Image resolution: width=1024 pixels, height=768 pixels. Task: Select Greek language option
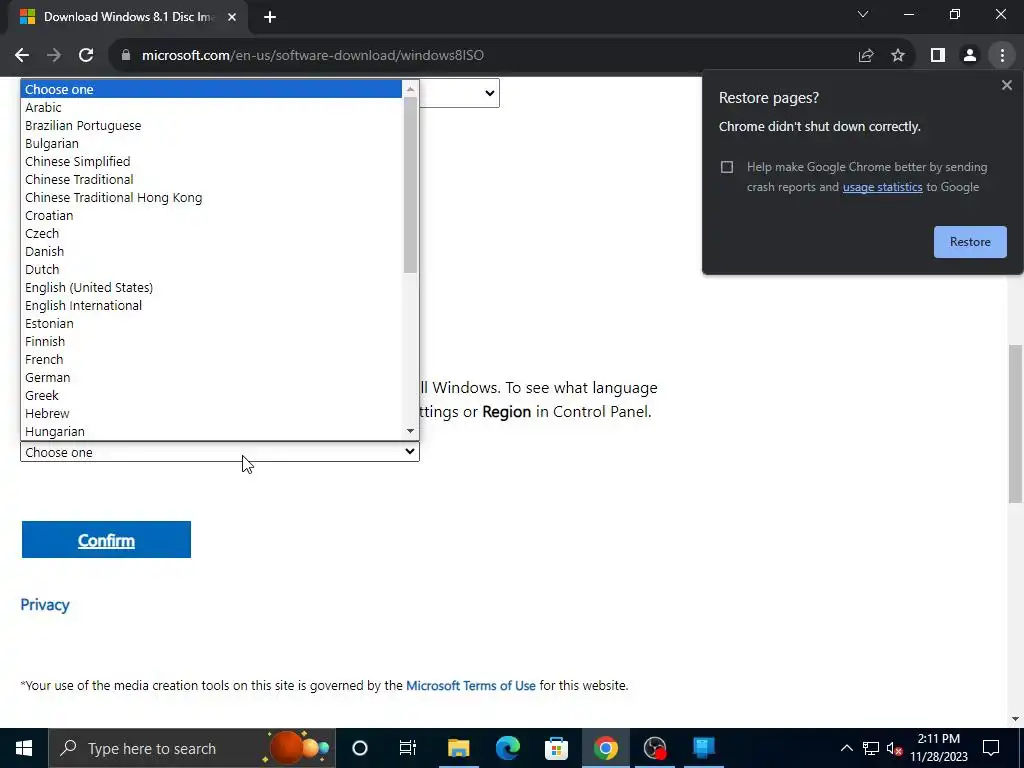pyautogui.click(x=211, y=396)
